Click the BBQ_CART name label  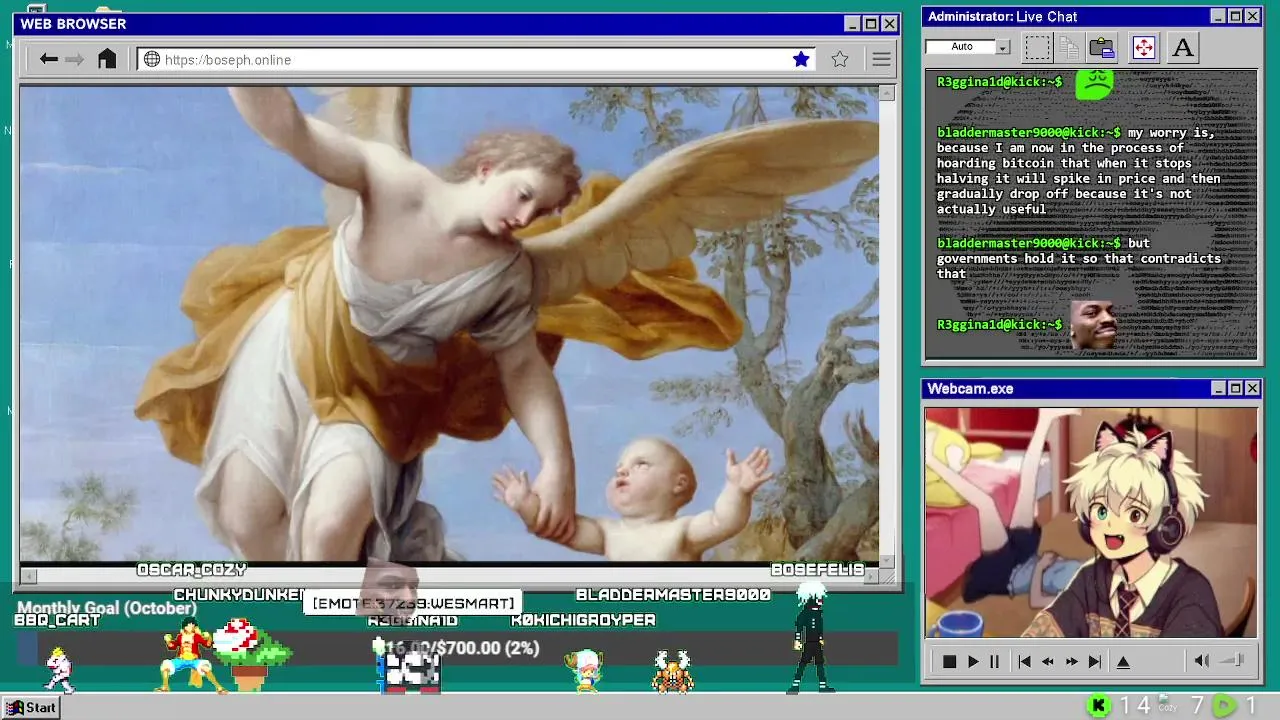click(x=57, y=620)
